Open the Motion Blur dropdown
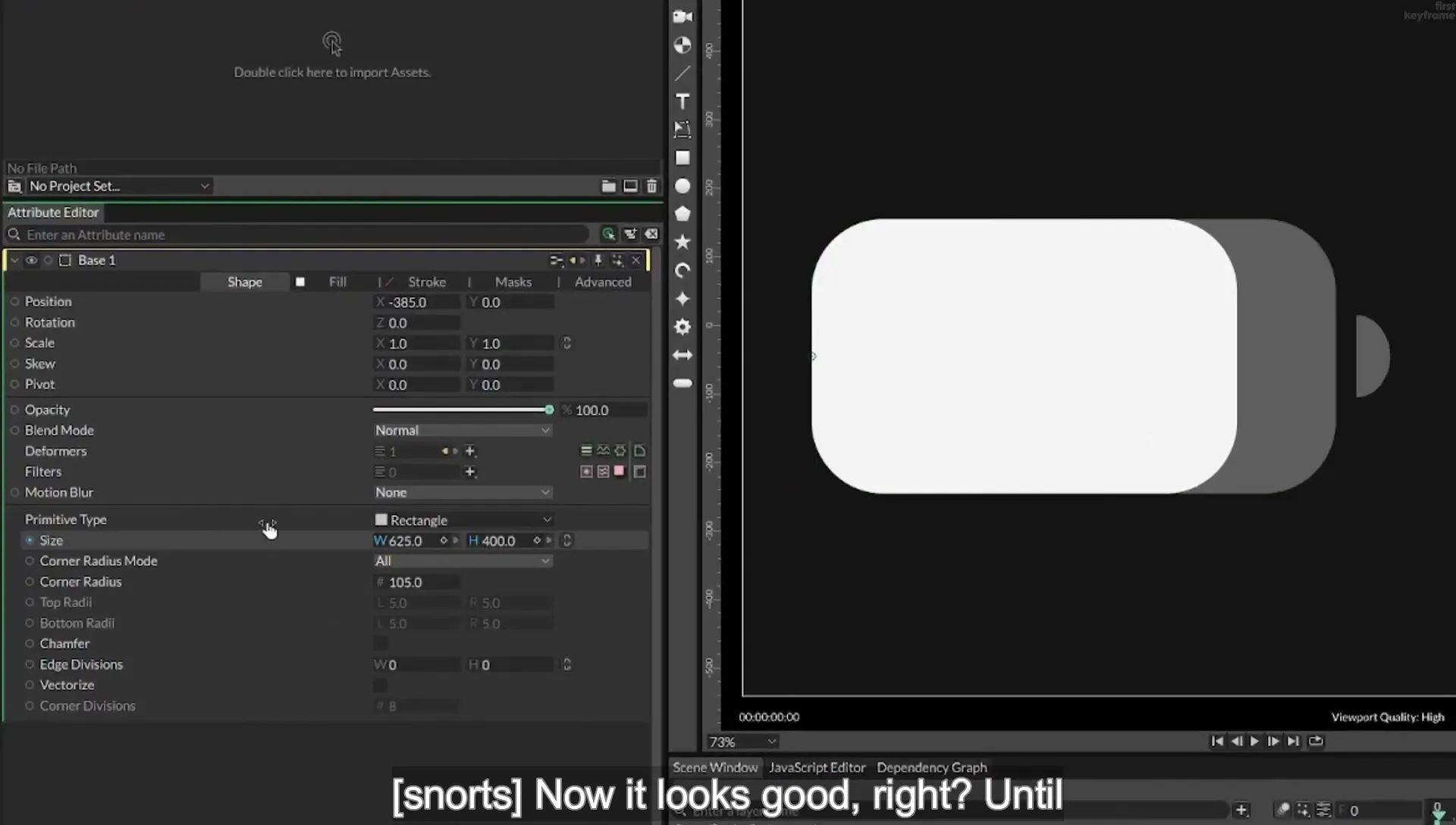 click(463, 493)
